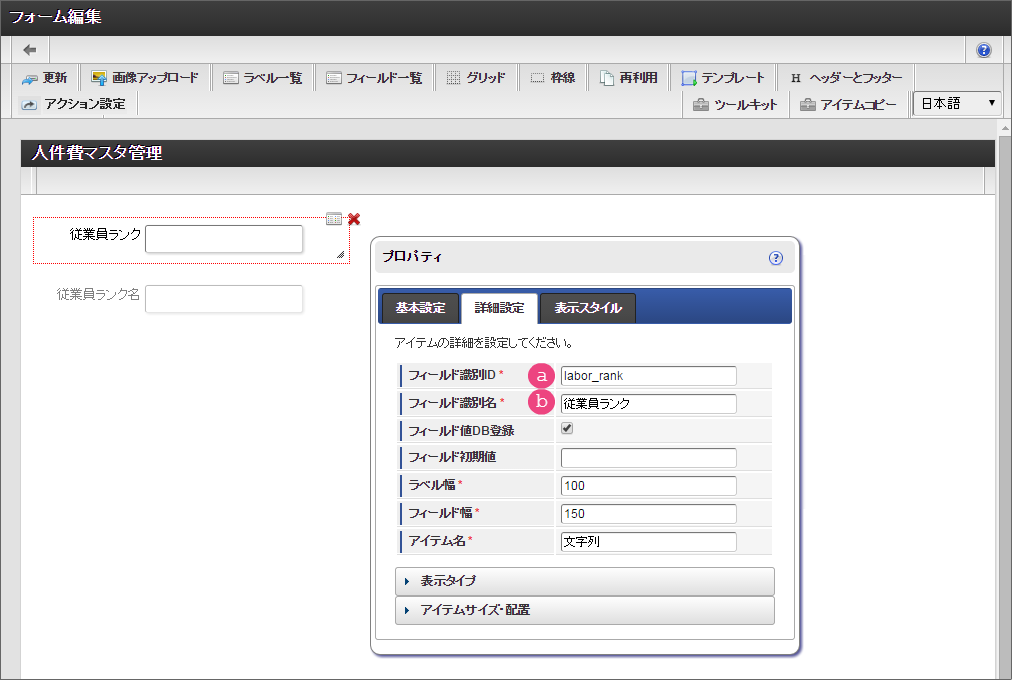Switch to the 基本設定 tab

coord(419,308)
